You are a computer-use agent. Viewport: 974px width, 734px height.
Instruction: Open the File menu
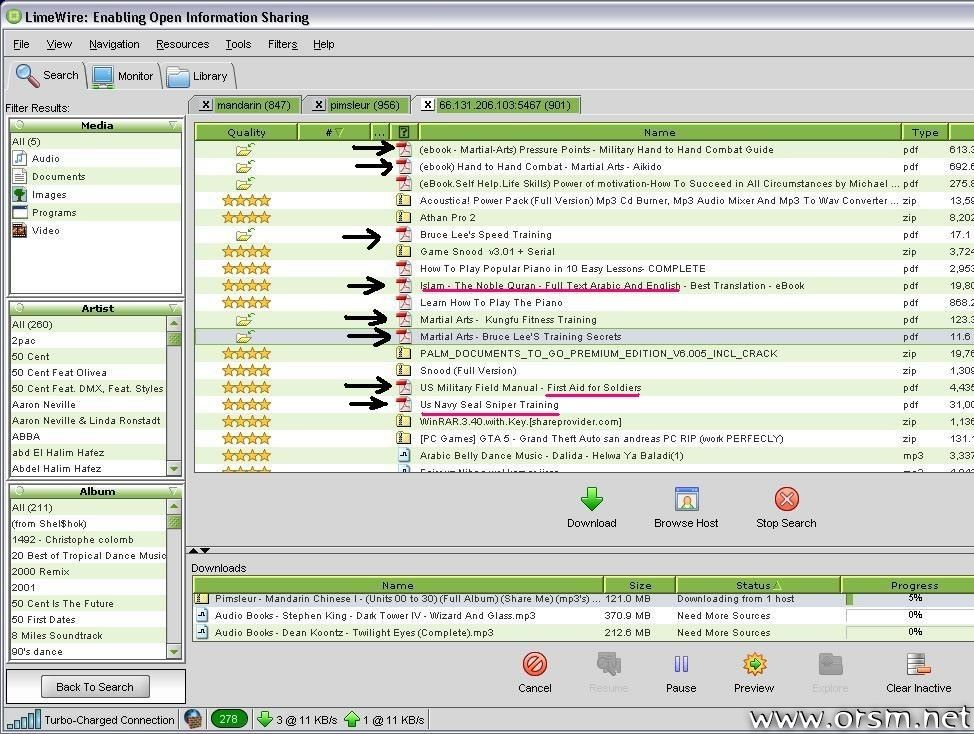21,44
